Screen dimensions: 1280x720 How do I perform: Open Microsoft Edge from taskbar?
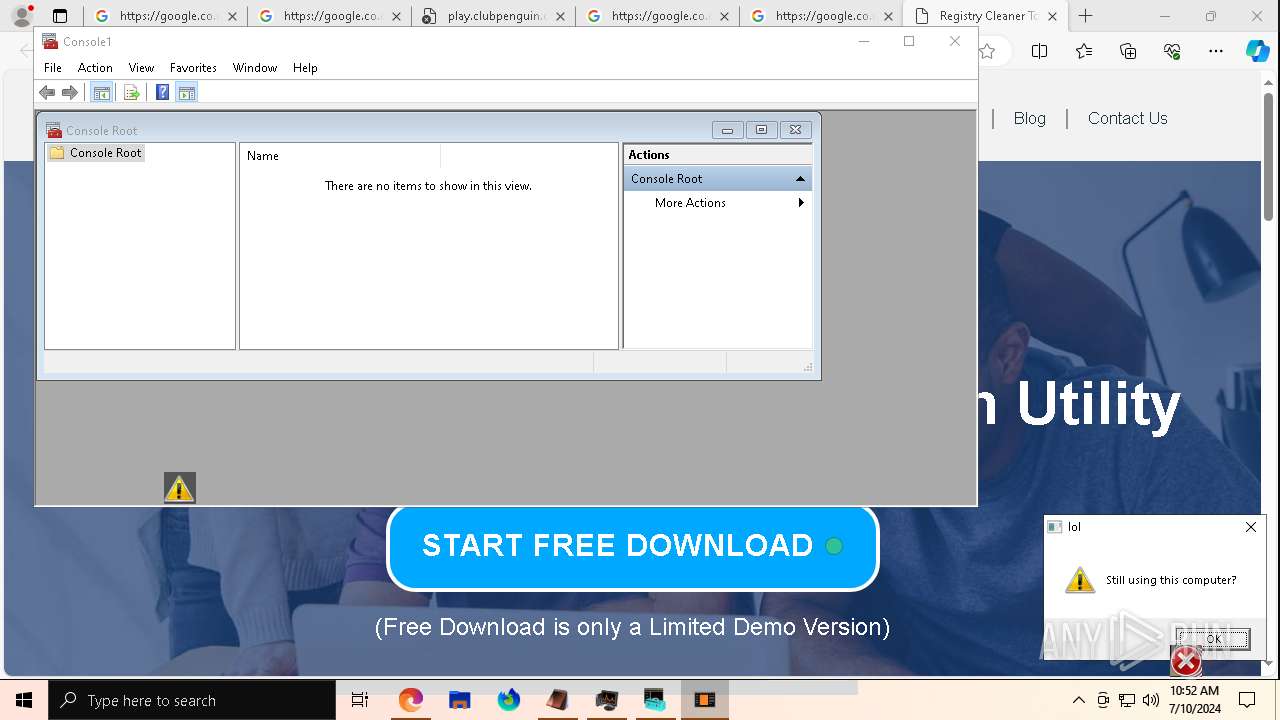coord(410,700)
